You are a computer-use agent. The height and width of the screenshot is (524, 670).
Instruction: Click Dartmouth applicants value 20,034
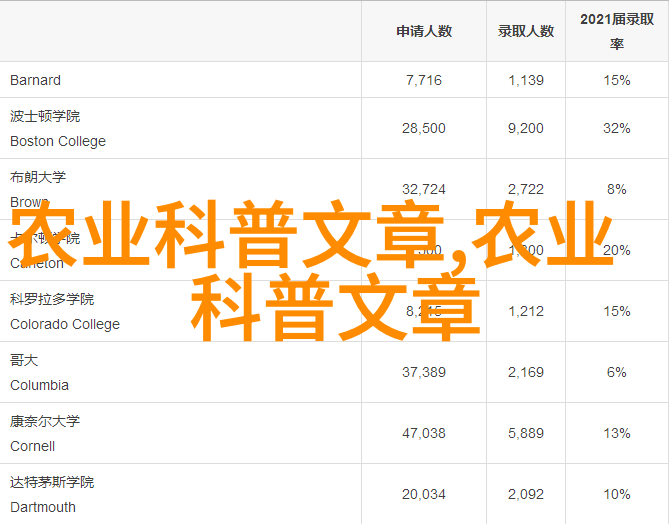pyautogui.click(x=424, y=495)
